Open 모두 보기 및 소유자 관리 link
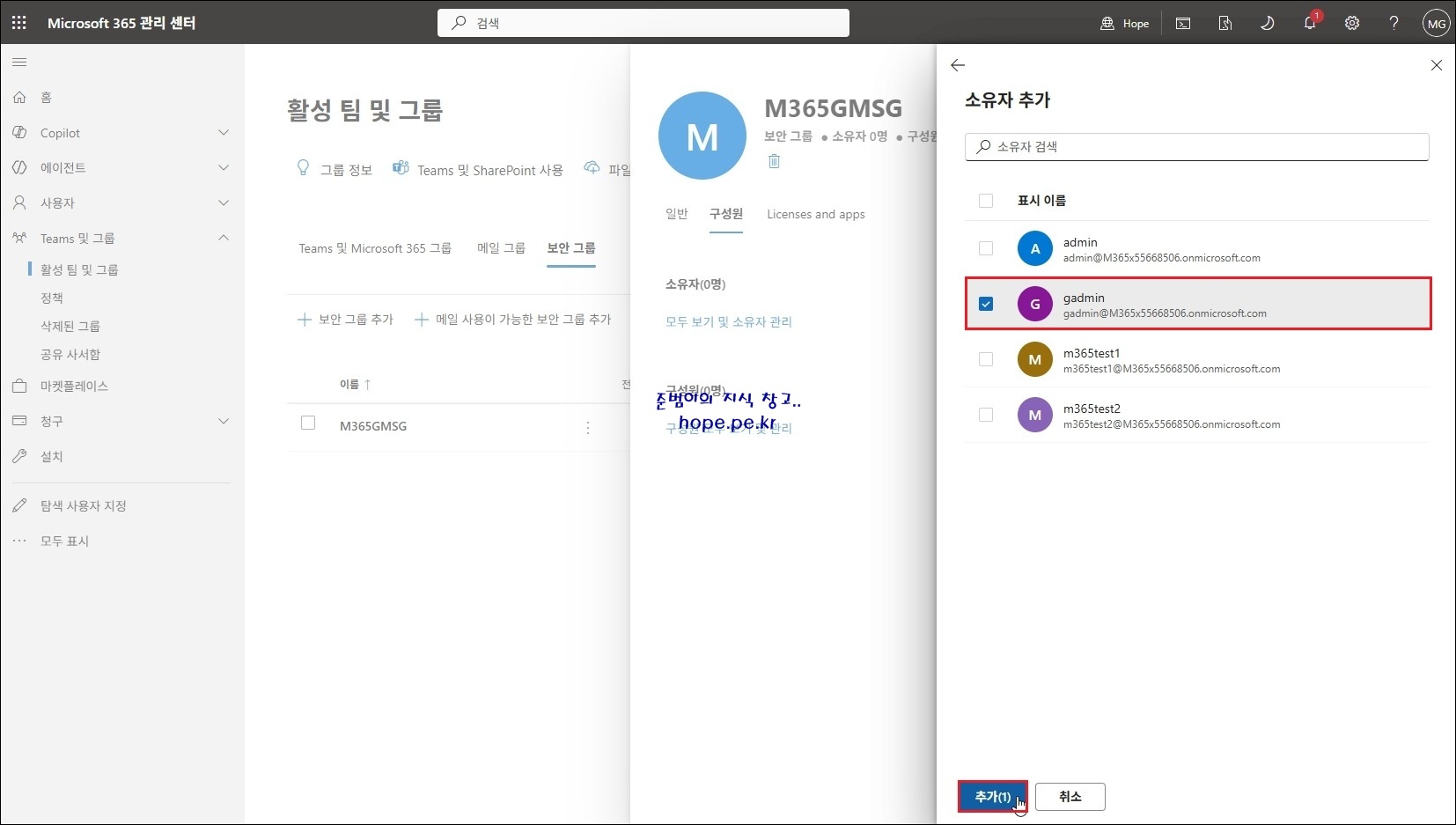 pos(729,322)
